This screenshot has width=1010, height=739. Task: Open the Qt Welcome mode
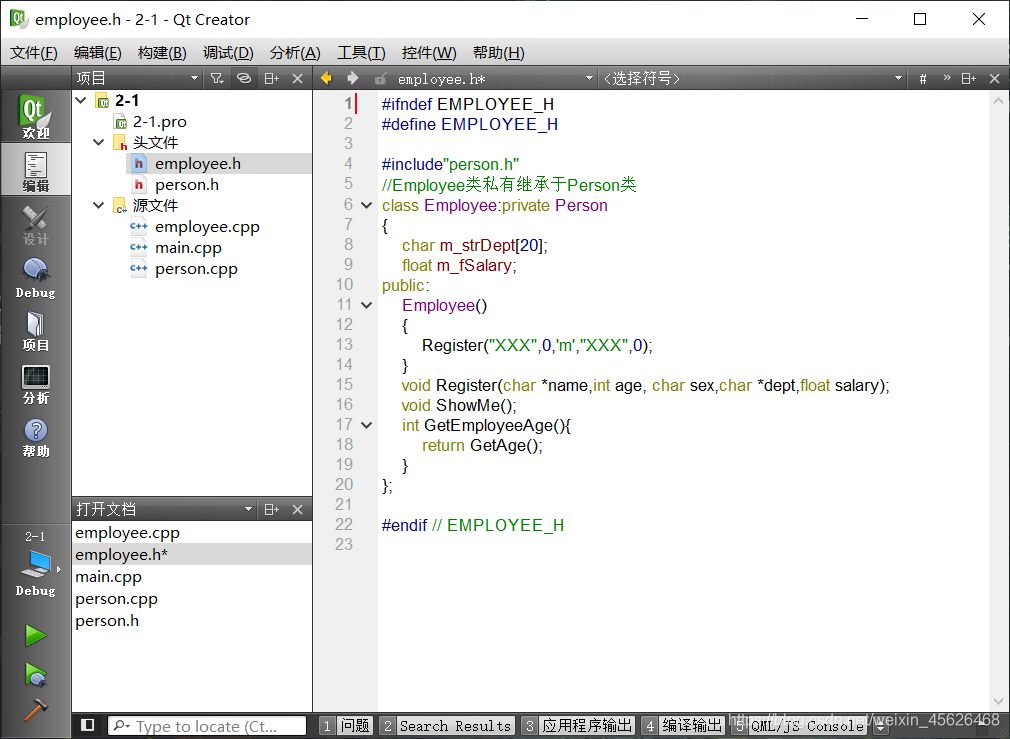(35, 116)
